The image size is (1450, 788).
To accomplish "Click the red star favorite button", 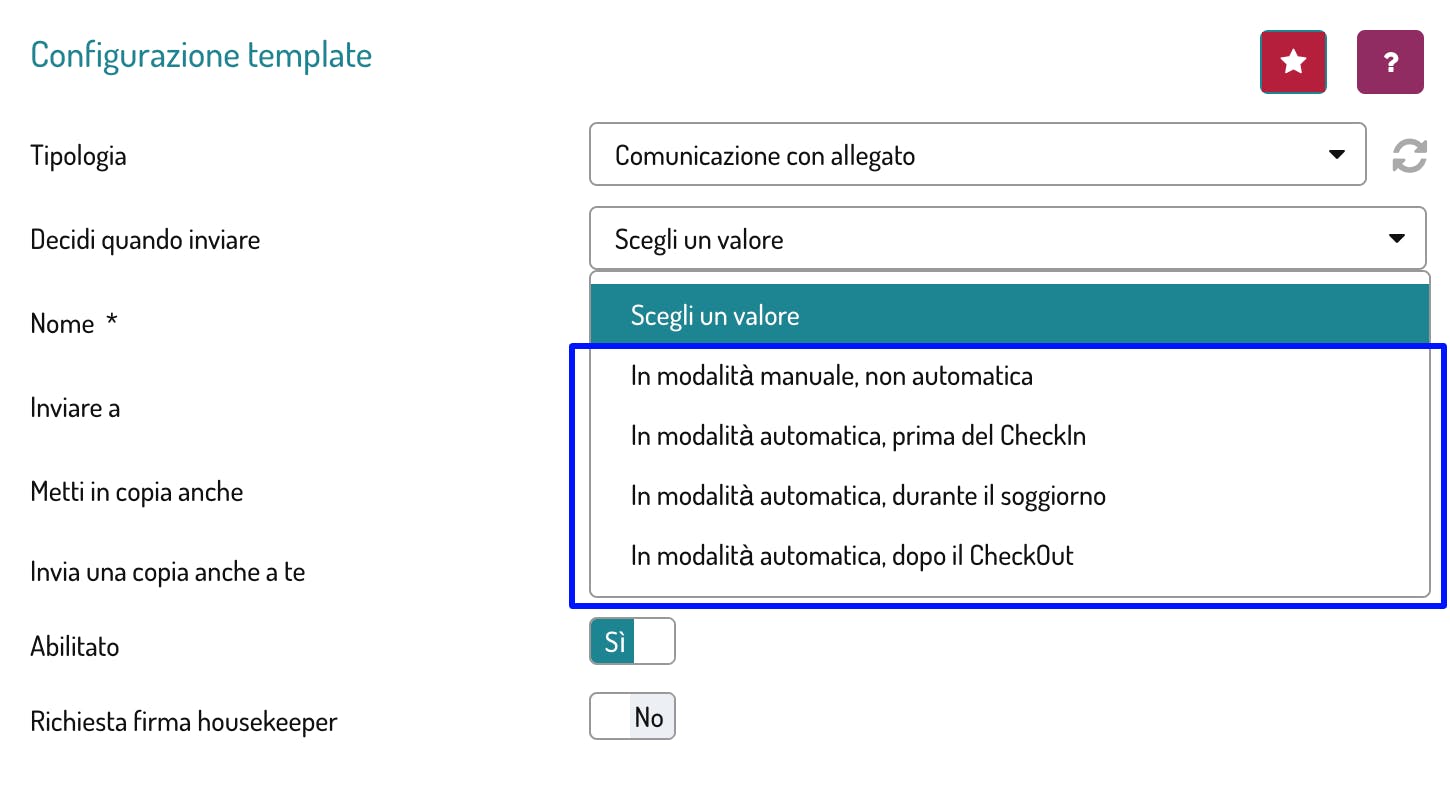I will (1293, 62).
